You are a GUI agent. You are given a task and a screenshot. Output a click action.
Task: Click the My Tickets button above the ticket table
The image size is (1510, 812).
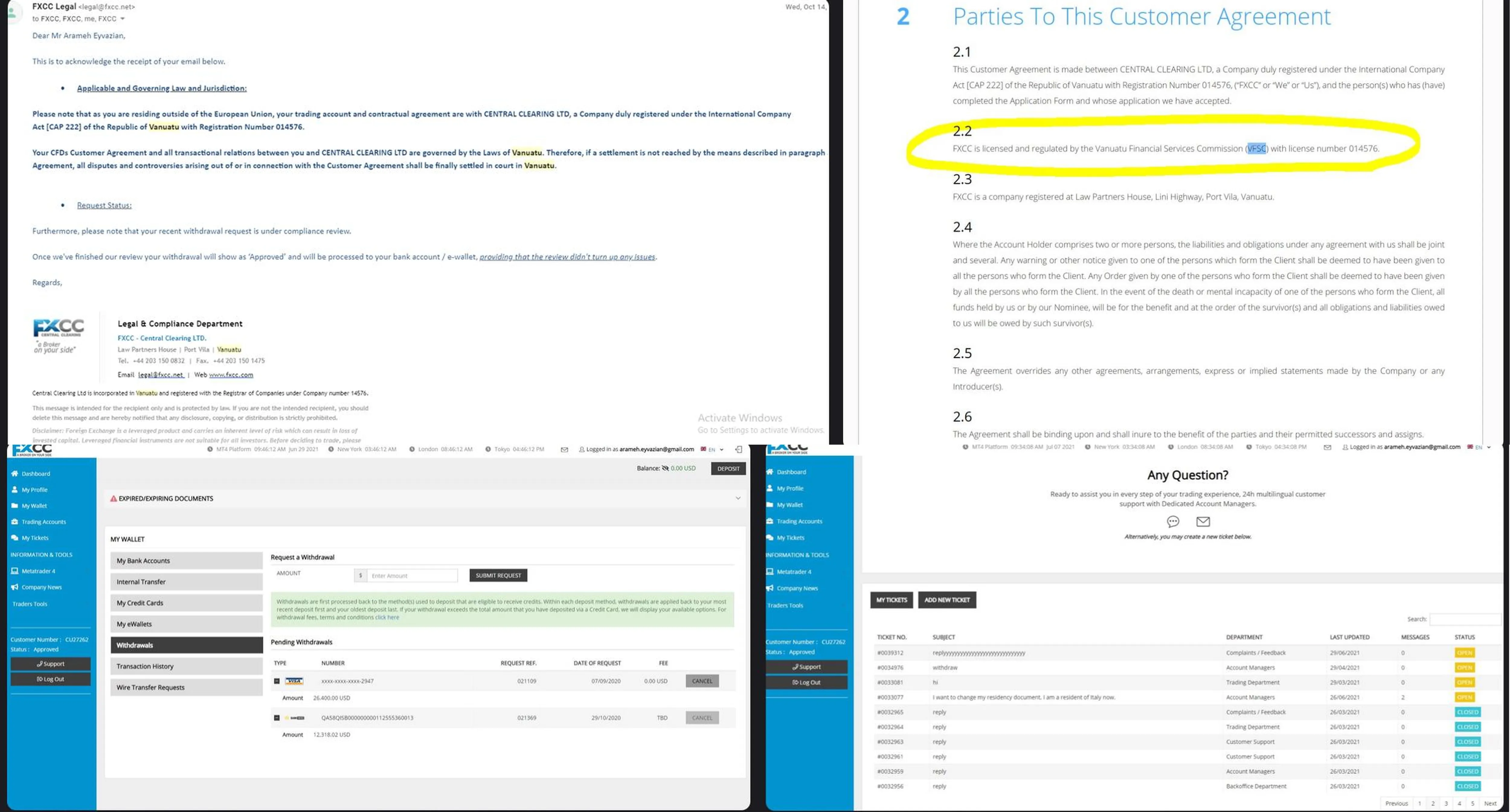[892, 600]
